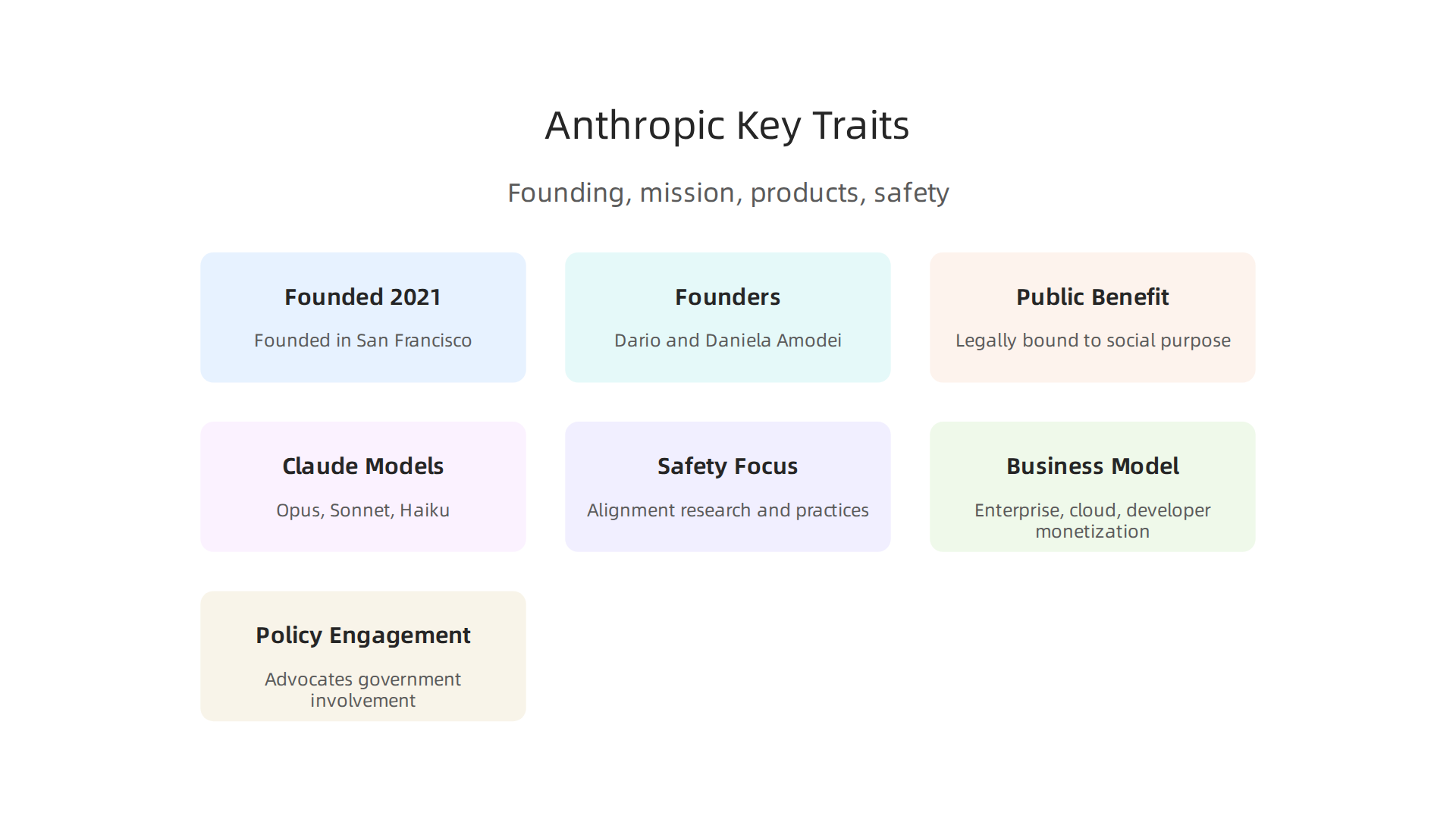Select 'Enterprise, cloud, developer monetization' text
The image size is (1456, 819).
(1092, 521)
